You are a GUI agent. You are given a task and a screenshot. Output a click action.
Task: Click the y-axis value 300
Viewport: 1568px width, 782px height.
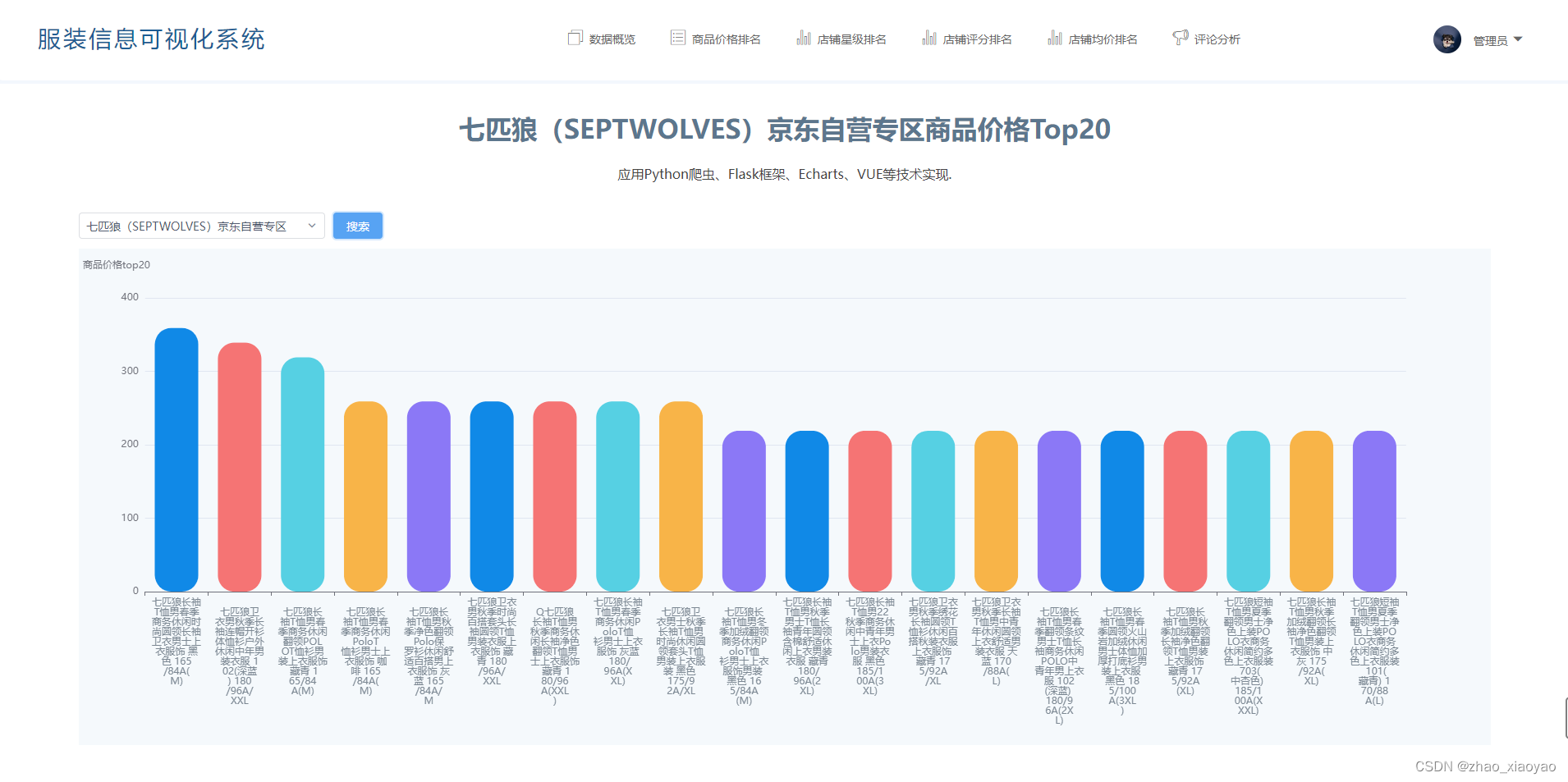tap(130, 371)
